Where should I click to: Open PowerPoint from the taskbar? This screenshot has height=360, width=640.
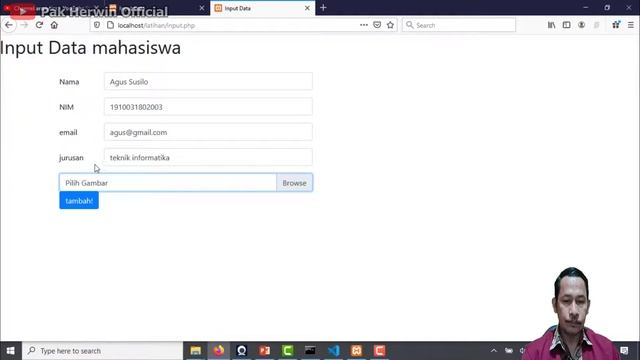click(264, 351)
